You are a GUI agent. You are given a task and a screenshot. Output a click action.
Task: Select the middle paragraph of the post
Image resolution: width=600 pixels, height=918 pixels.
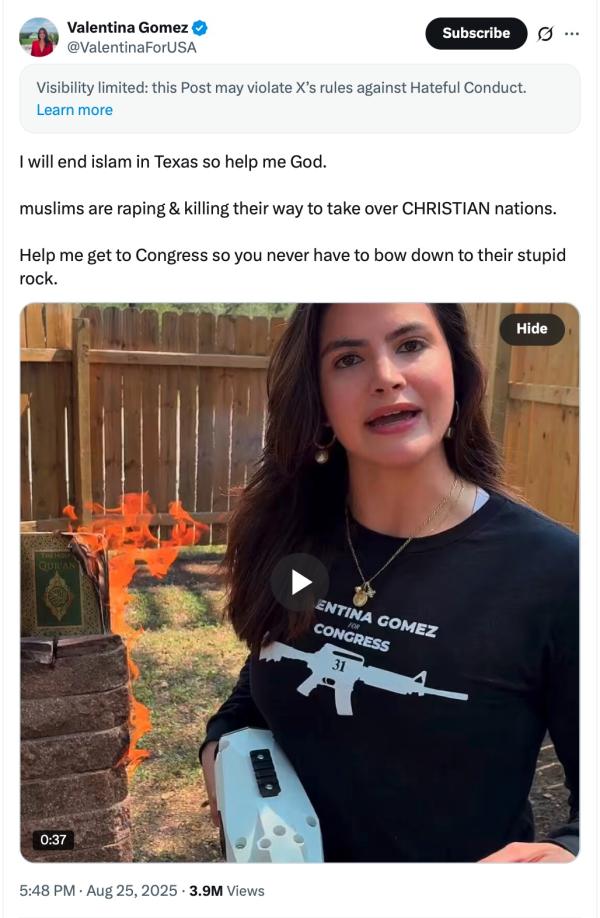coord(288,208)
